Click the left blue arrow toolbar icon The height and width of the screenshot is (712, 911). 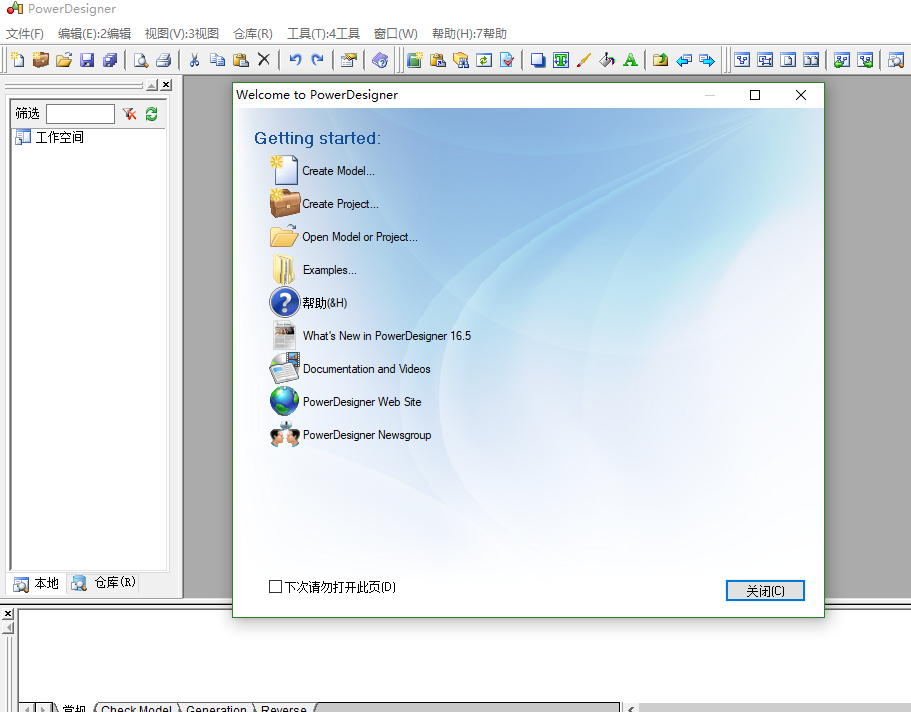click(x=684, y=60)
